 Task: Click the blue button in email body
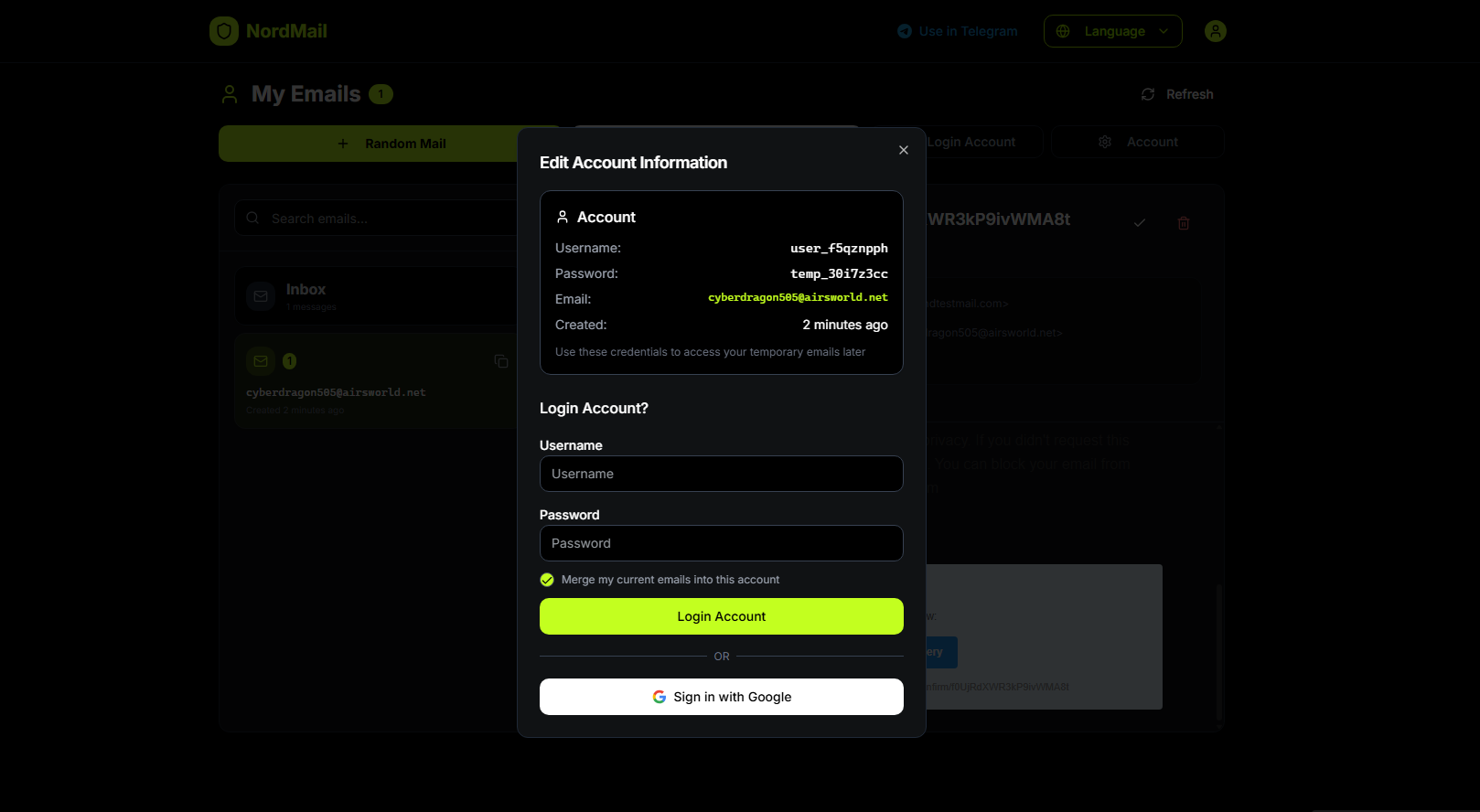pos(941,652)
